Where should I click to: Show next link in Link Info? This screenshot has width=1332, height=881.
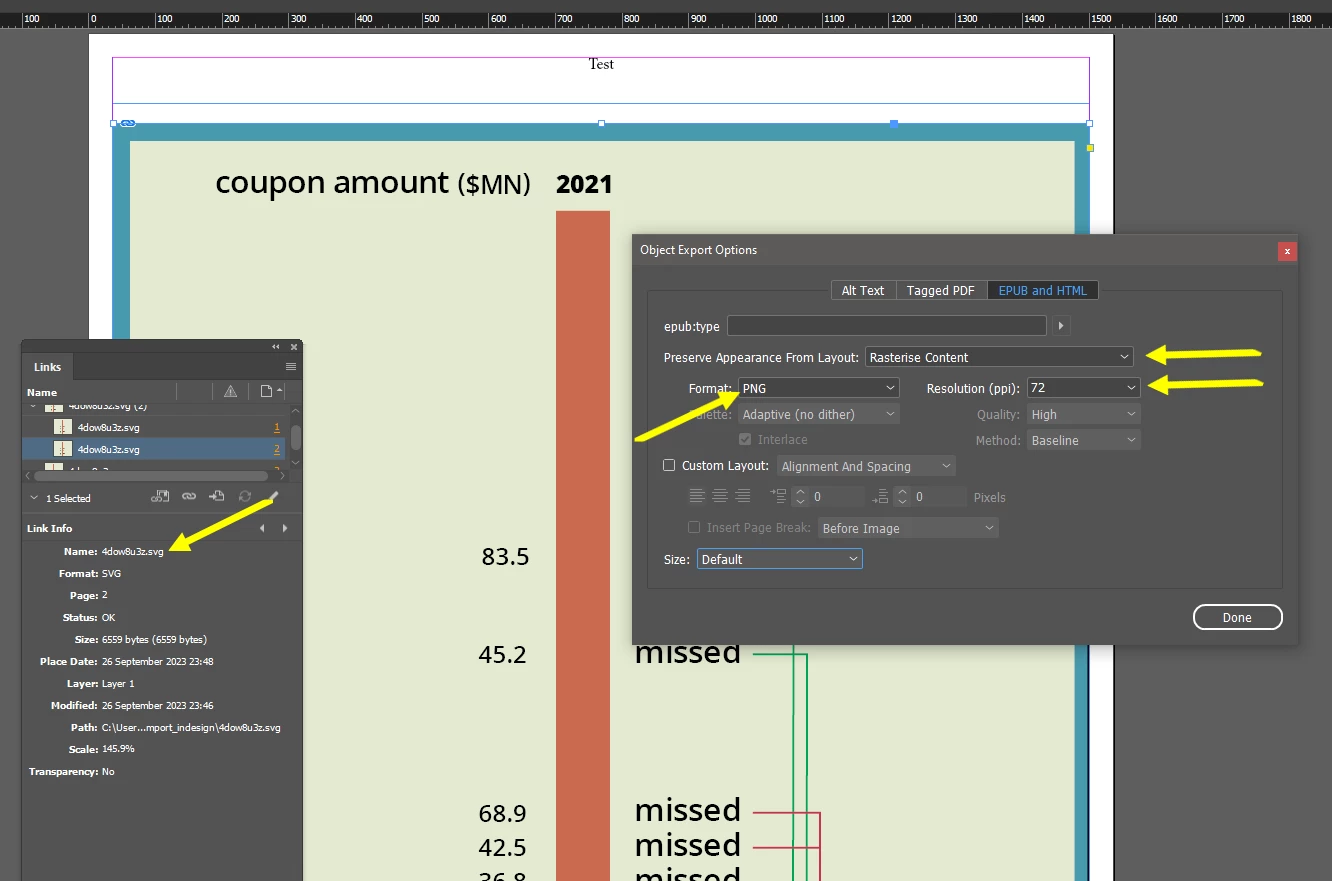[285, 528]
